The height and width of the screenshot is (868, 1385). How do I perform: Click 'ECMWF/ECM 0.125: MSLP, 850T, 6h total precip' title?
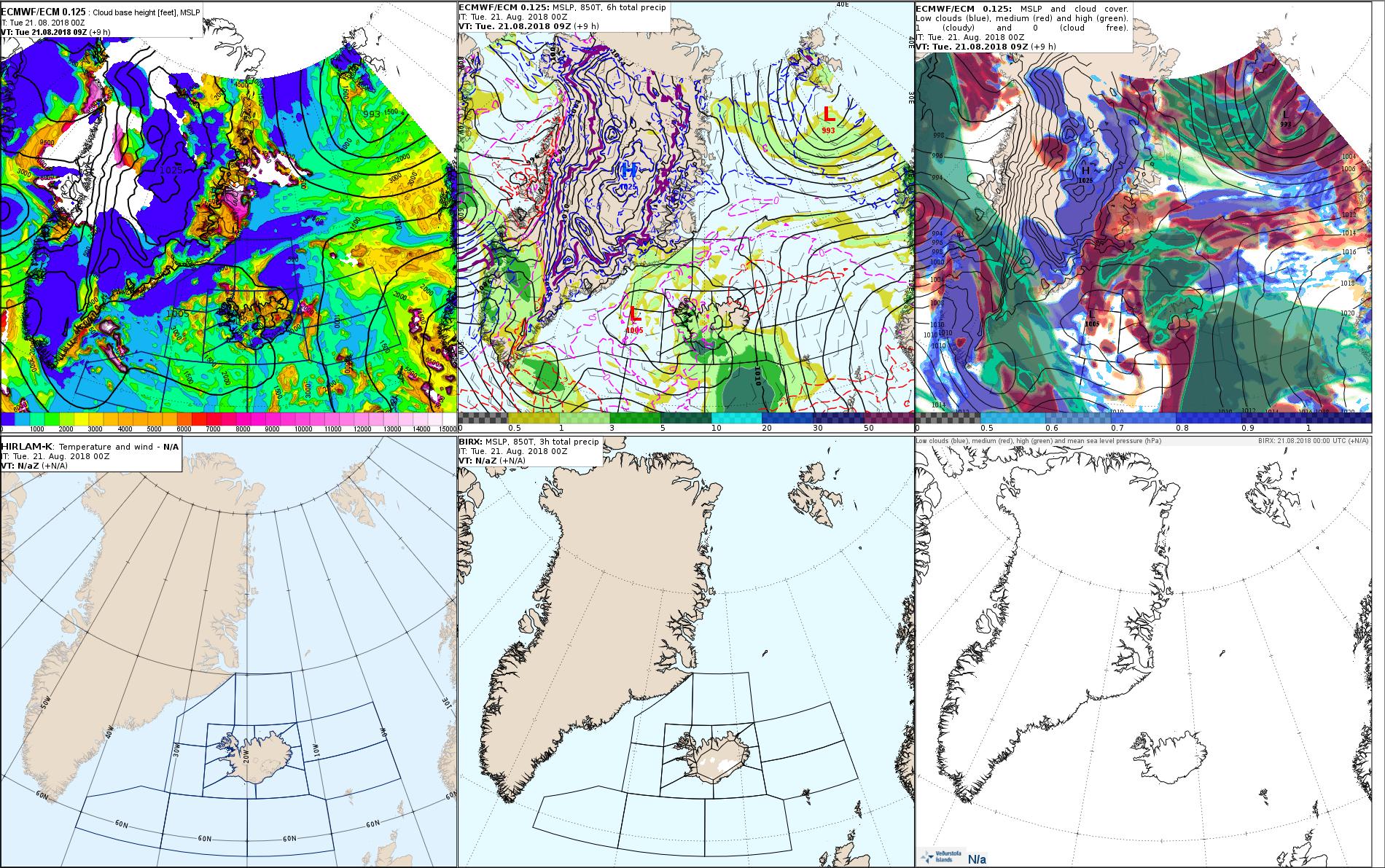click(562, 7)
